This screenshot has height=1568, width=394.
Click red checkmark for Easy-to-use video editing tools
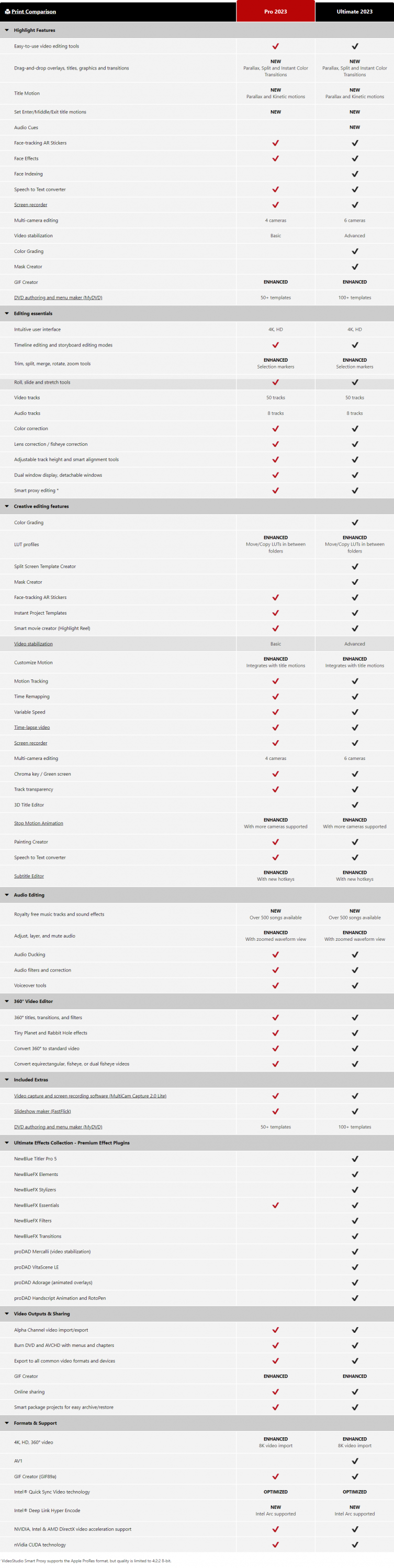tap(275, 47)
